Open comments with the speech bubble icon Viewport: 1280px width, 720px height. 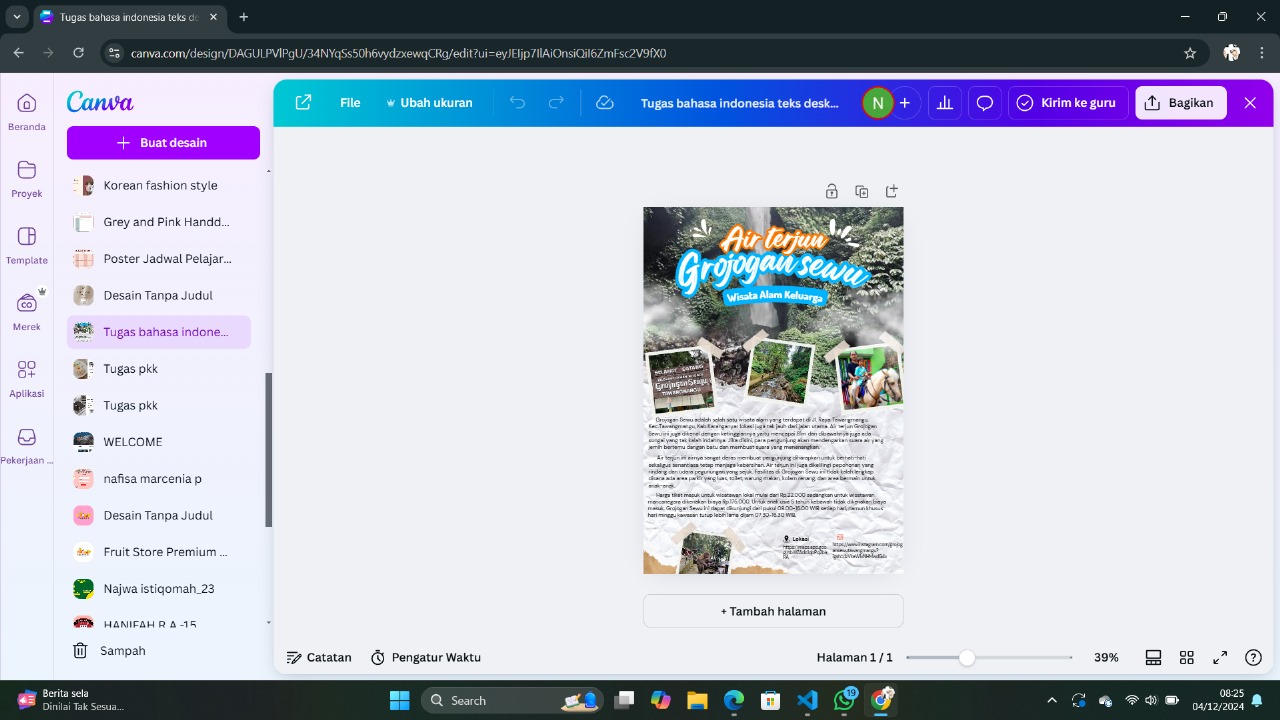[984, 102]
